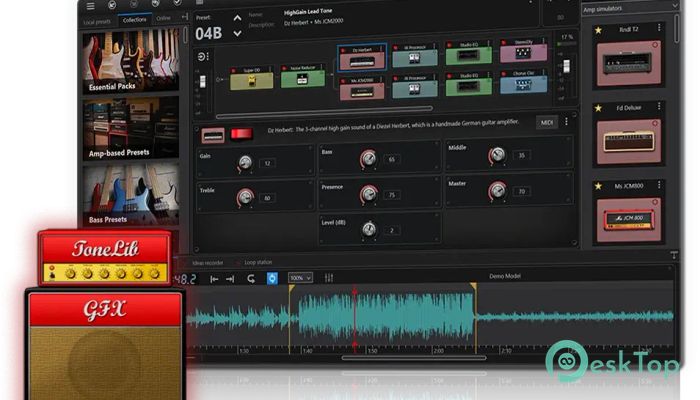The image size is (700, 400).
Task: Open the Amp simulators category dropdown
Action: 631,8
